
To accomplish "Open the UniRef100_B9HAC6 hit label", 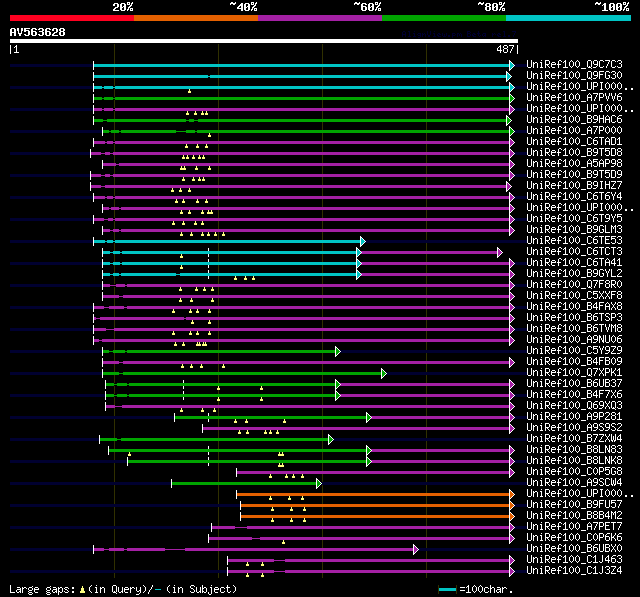I will pos(574,120).
